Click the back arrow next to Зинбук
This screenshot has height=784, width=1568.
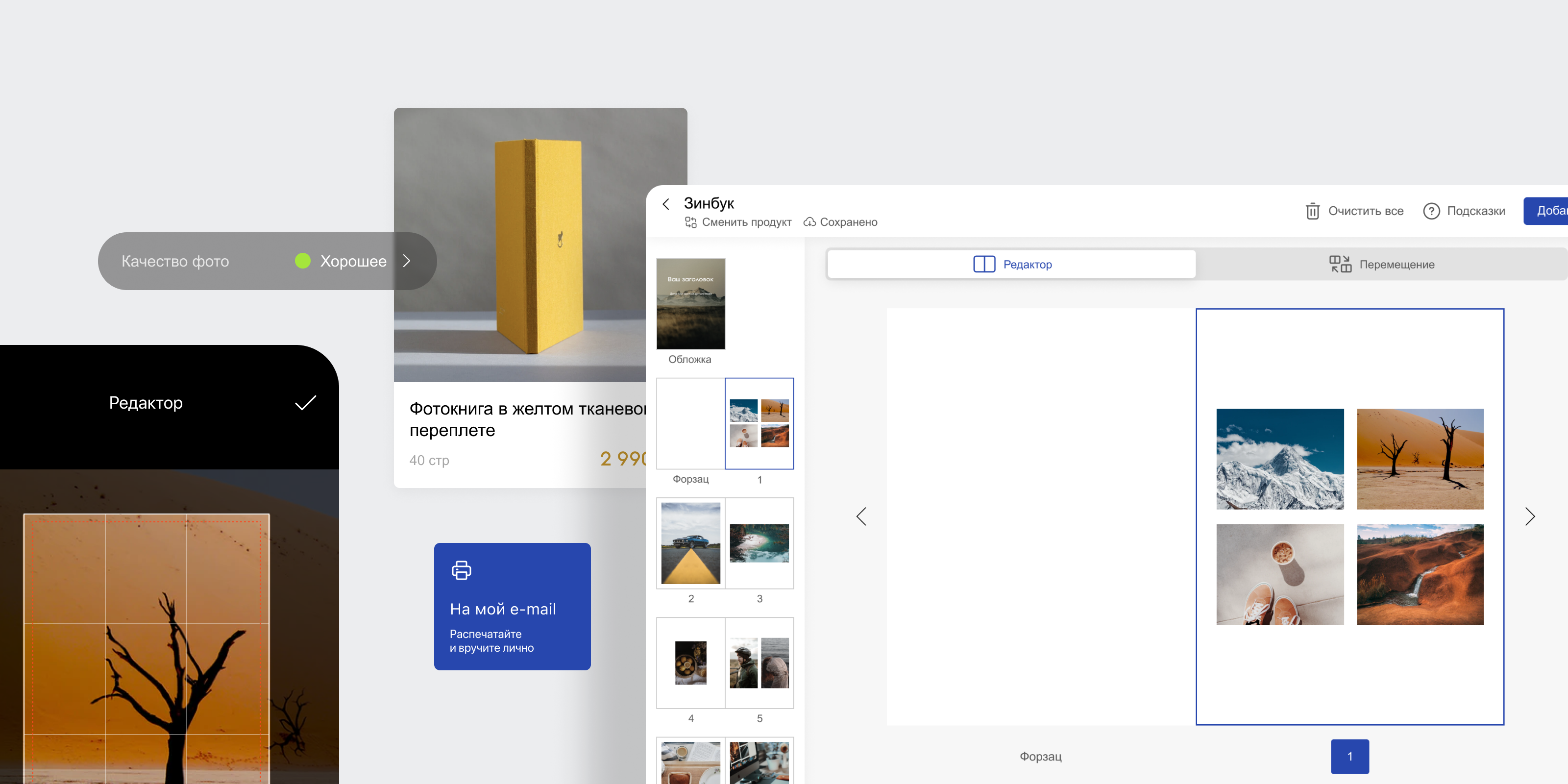click(x=665, y=204)
